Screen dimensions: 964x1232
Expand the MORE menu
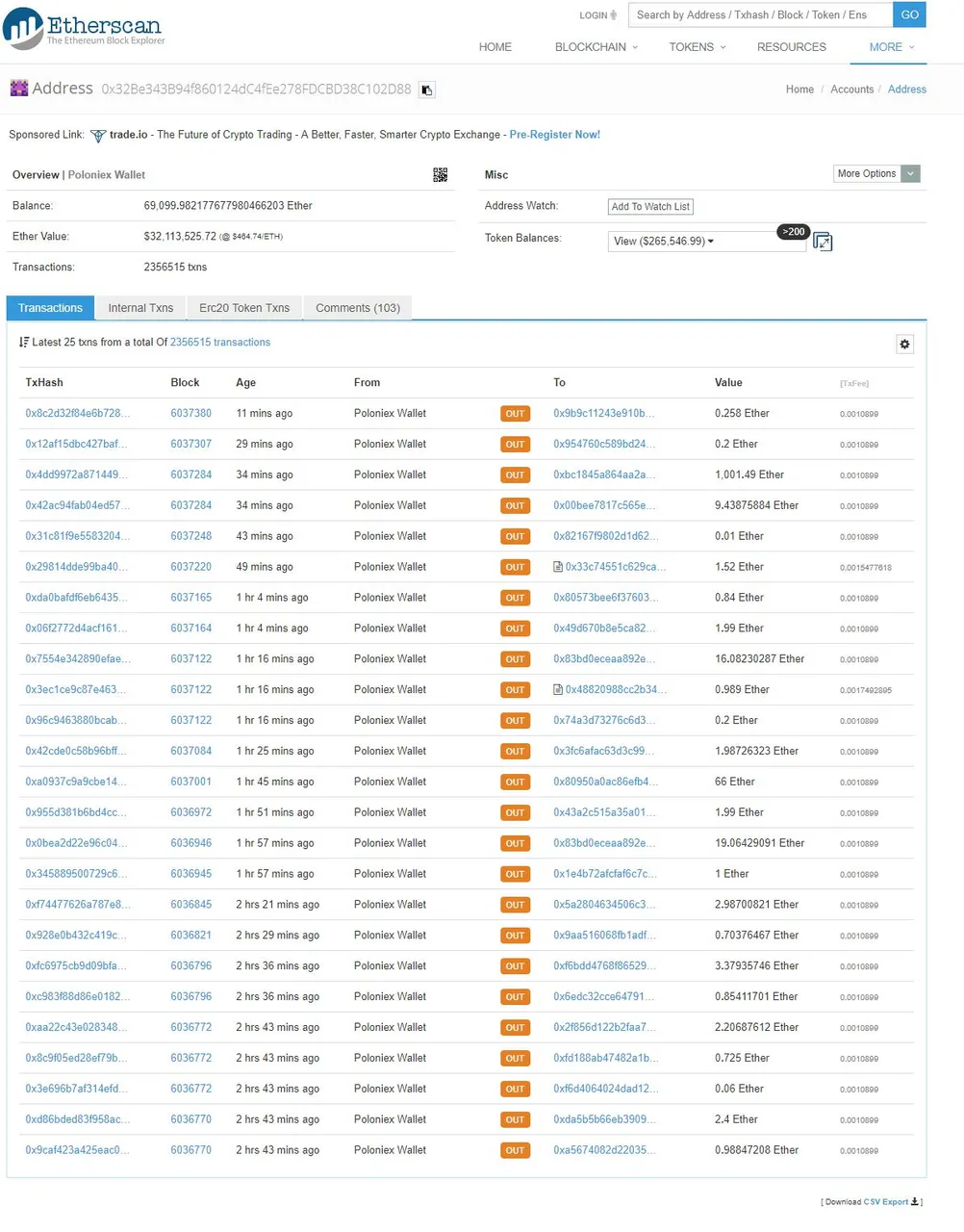tap(892, 47)
